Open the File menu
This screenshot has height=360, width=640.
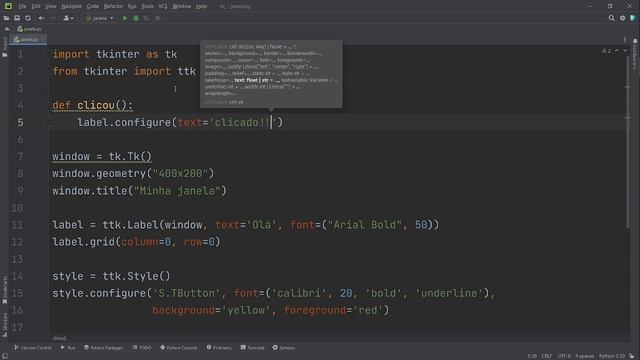[x=22, y=6]
